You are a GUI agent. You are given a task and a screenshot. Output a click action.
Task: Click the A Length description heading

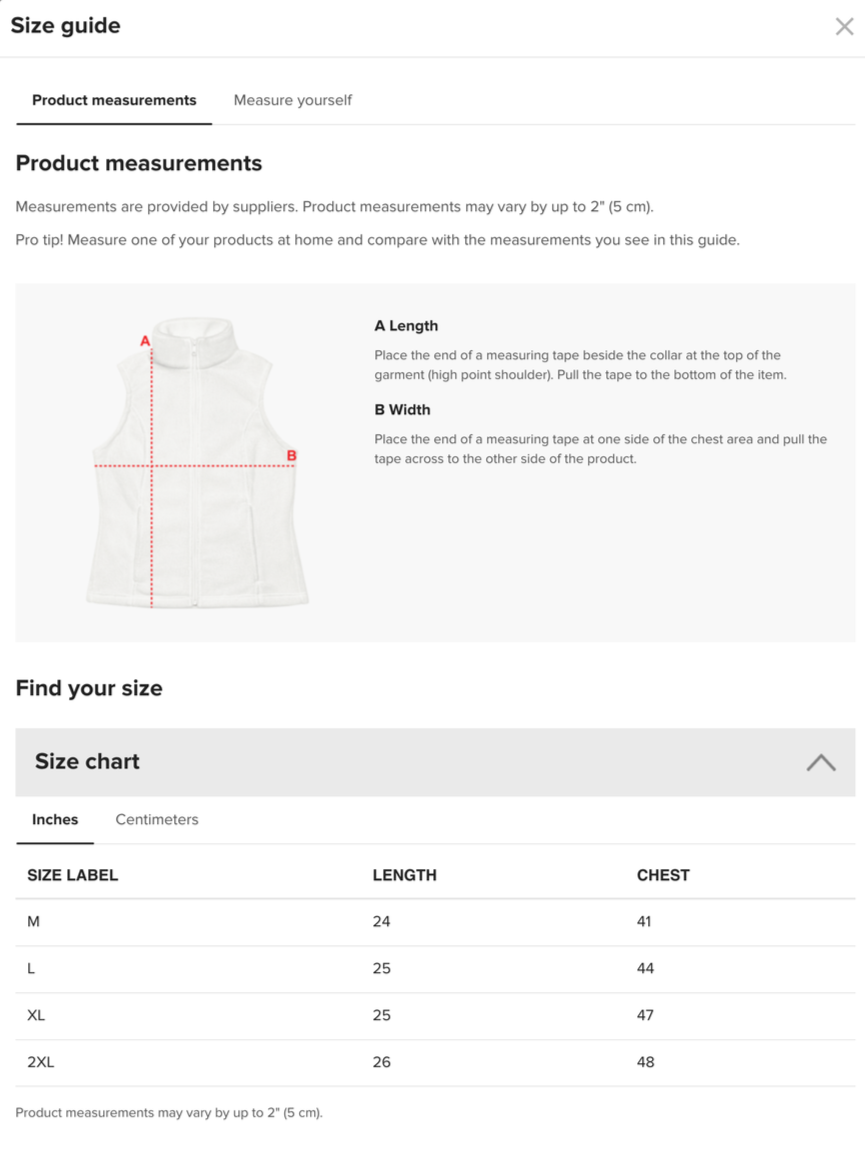pyautogui.click(x=406, y=326)
